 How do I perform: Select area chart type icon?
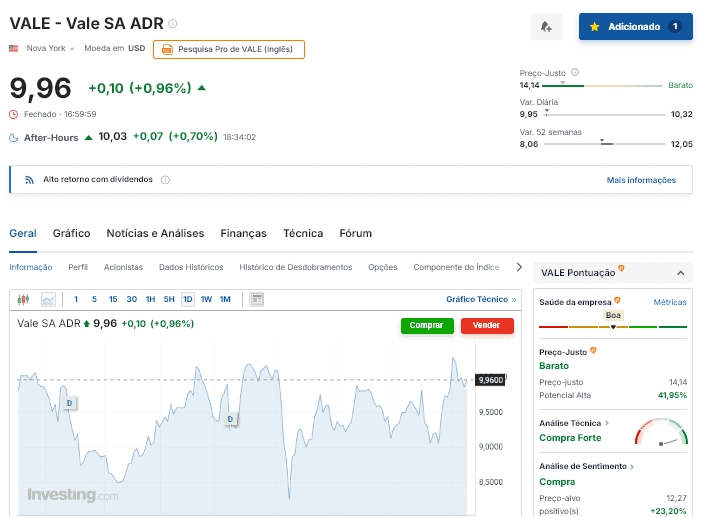pos(48,299)
